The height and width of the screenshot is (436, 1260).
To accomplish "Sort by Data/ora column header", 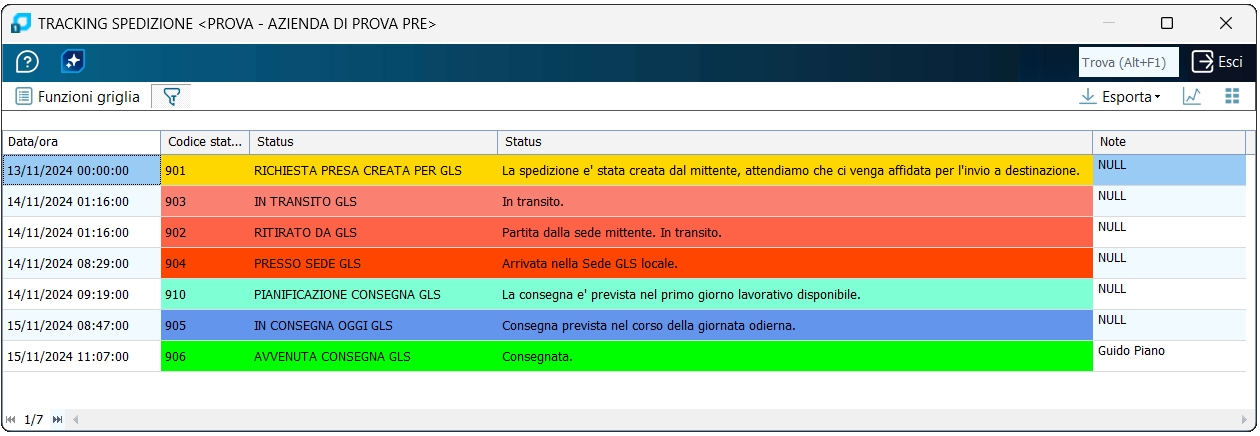I will [x=81, y=142].
